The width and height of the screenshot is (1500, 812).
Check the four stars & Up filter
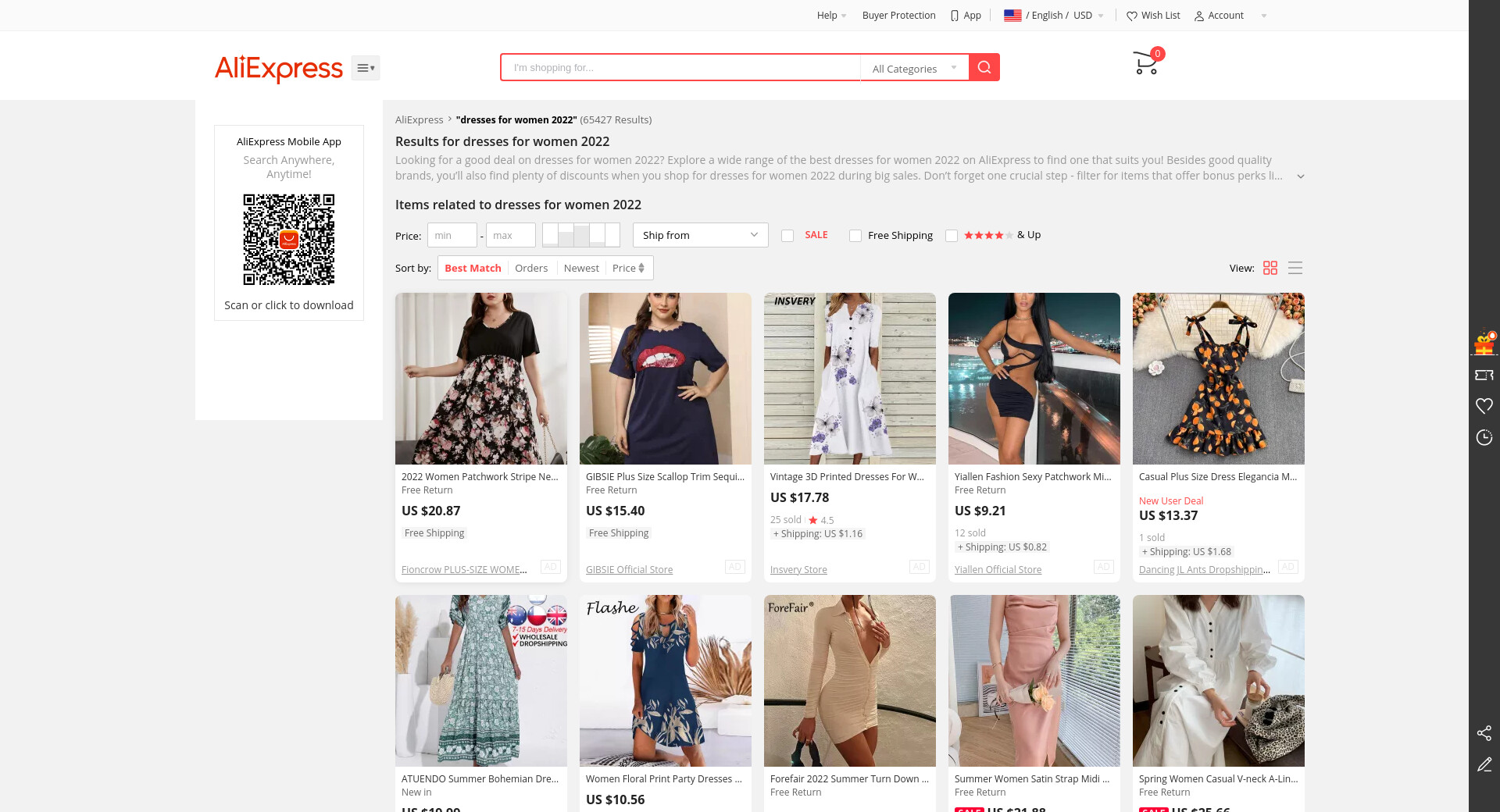pos(952,236)
